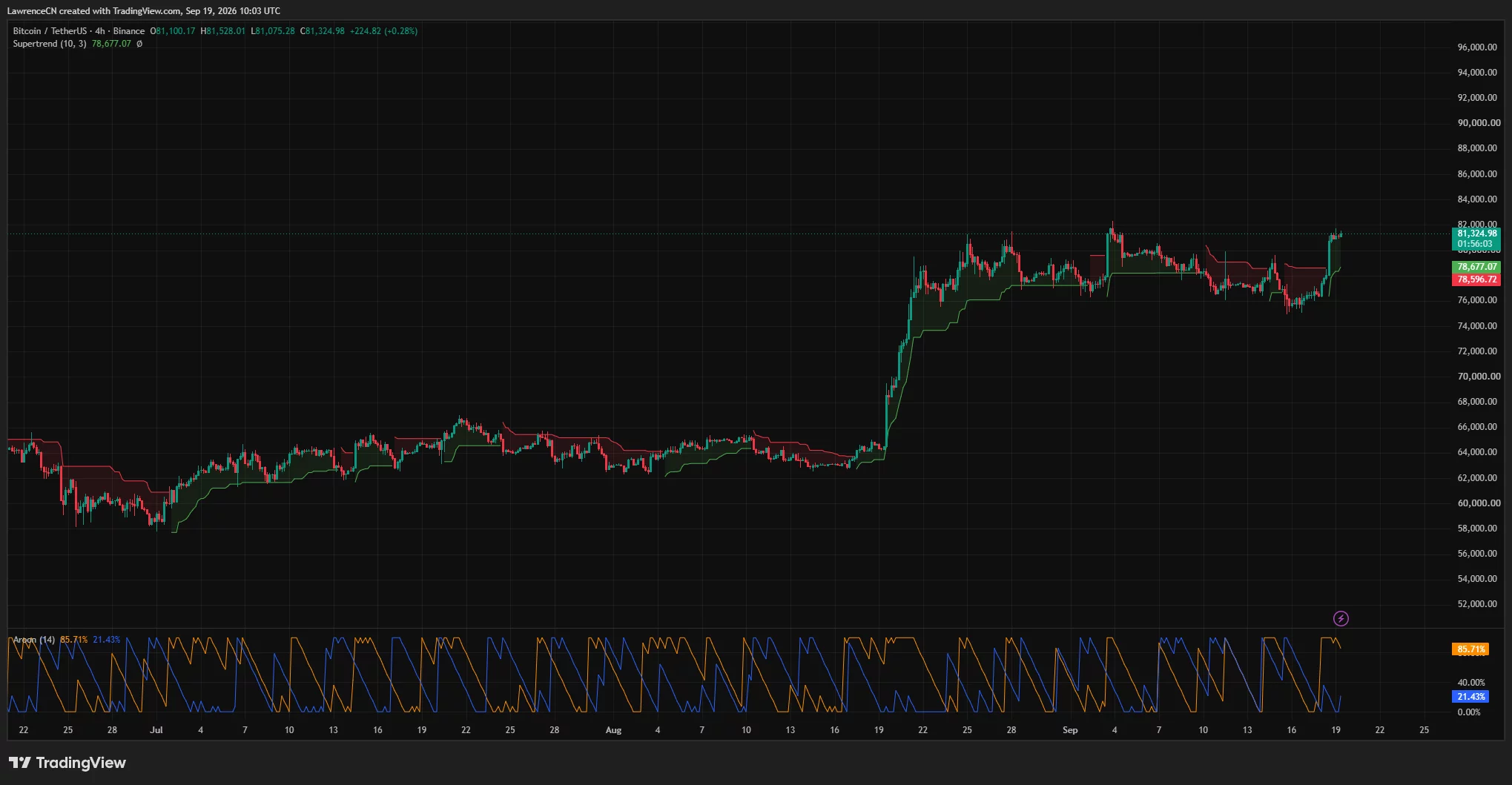Click the 96,000.00 price axis label
This screenshot has height=785, width=1512.
pos(1478,47)
